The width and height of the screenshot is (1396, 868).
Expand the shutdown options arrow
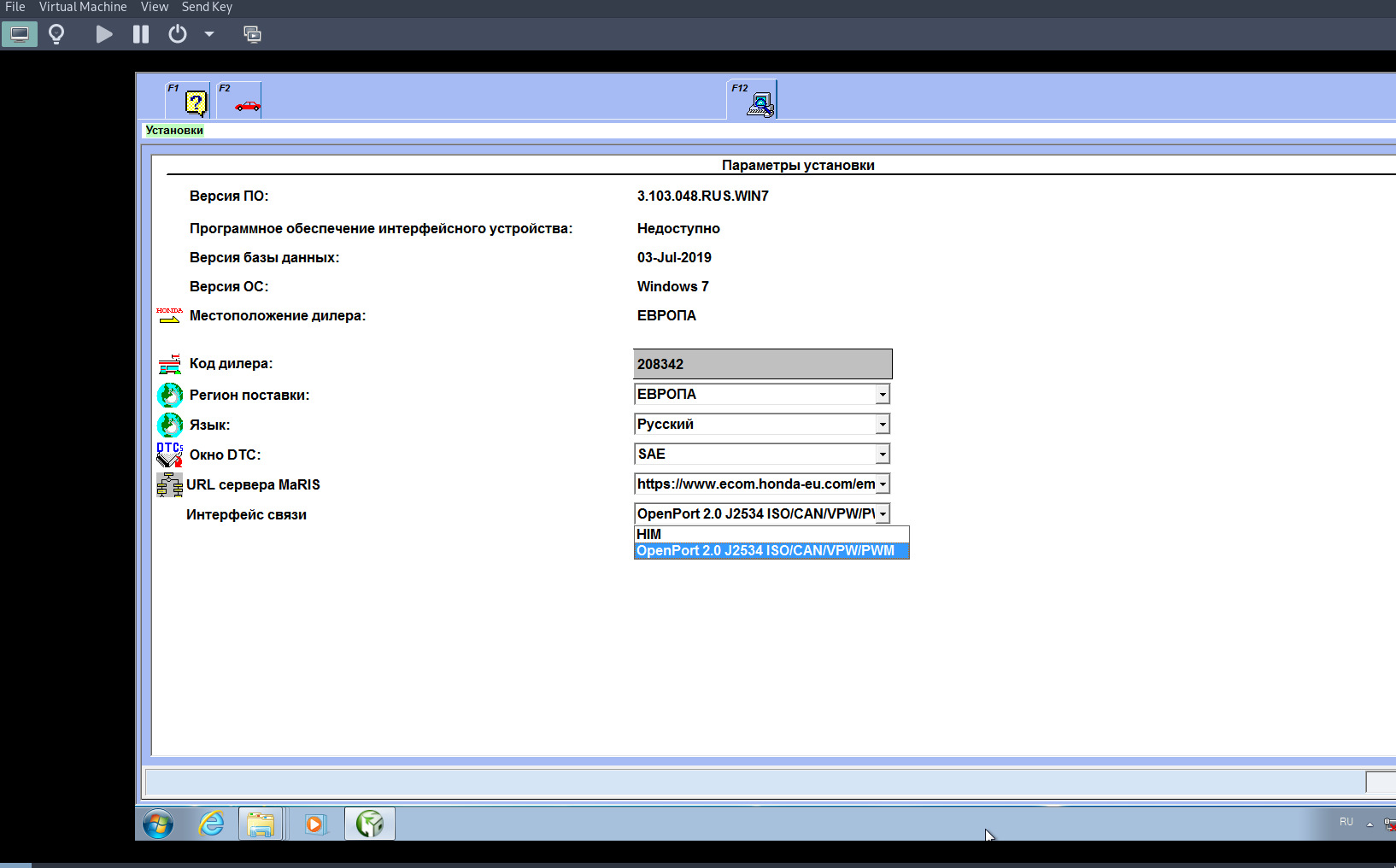pyautogui.click(x=209, y=34)
